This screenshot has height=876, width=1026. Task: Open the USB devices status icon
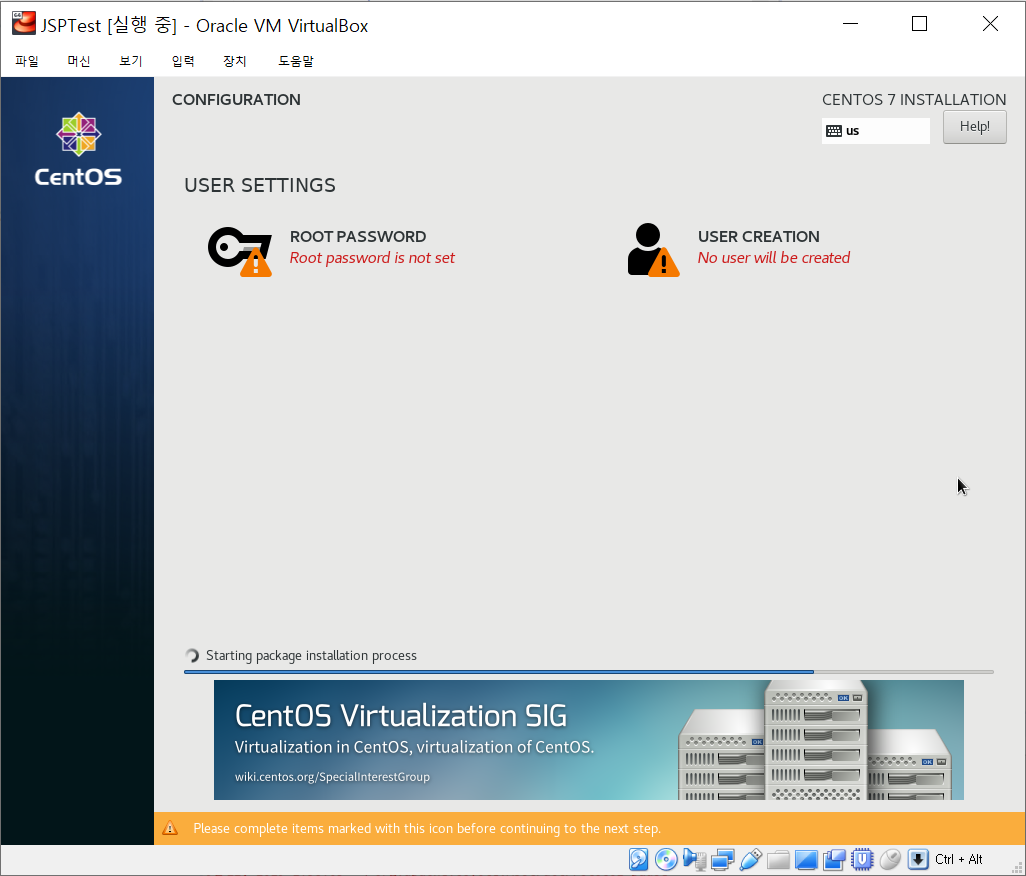[751, 859]
